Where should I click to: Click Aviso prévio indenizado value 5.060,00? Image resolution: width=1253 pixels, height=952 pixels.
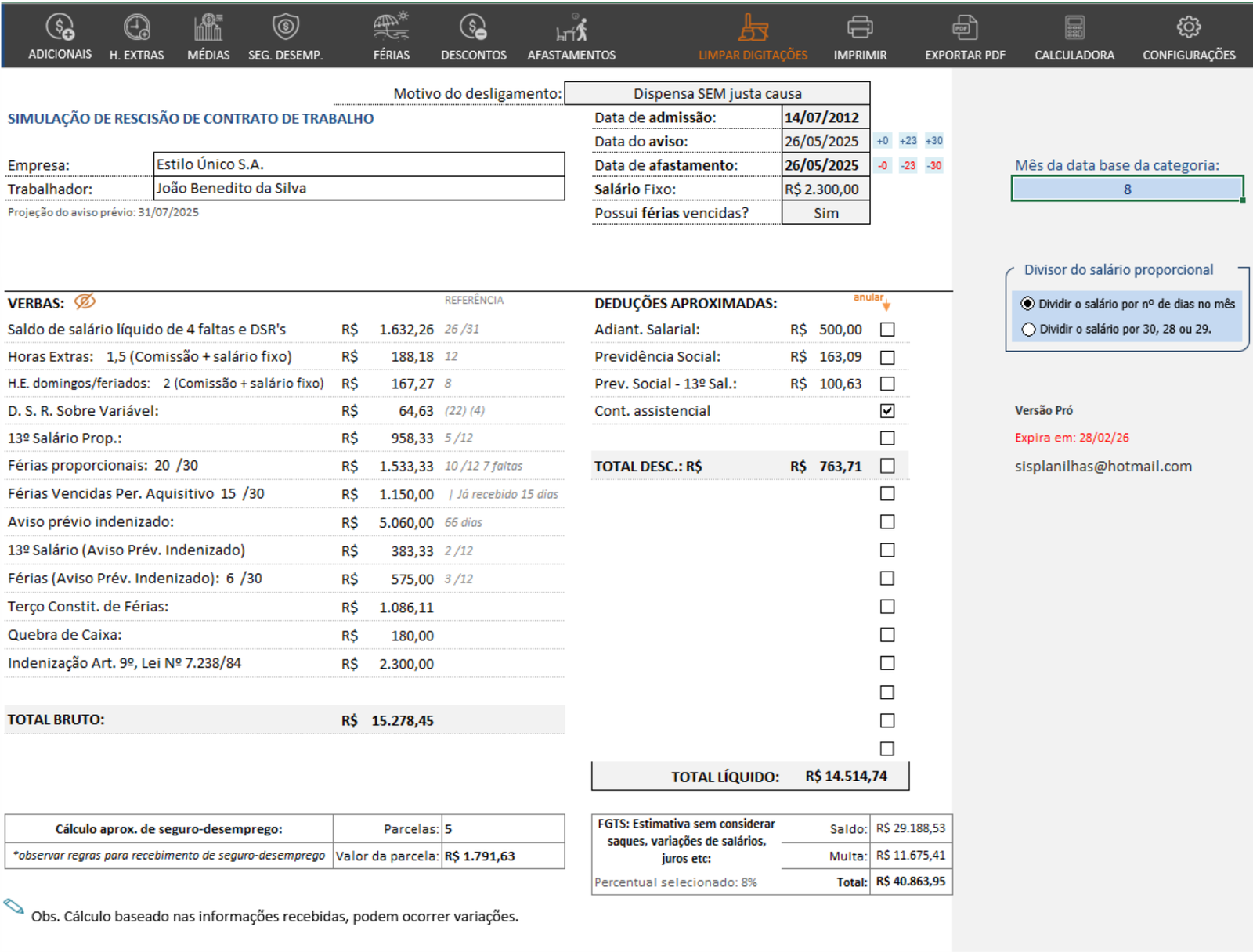(406, 522)
